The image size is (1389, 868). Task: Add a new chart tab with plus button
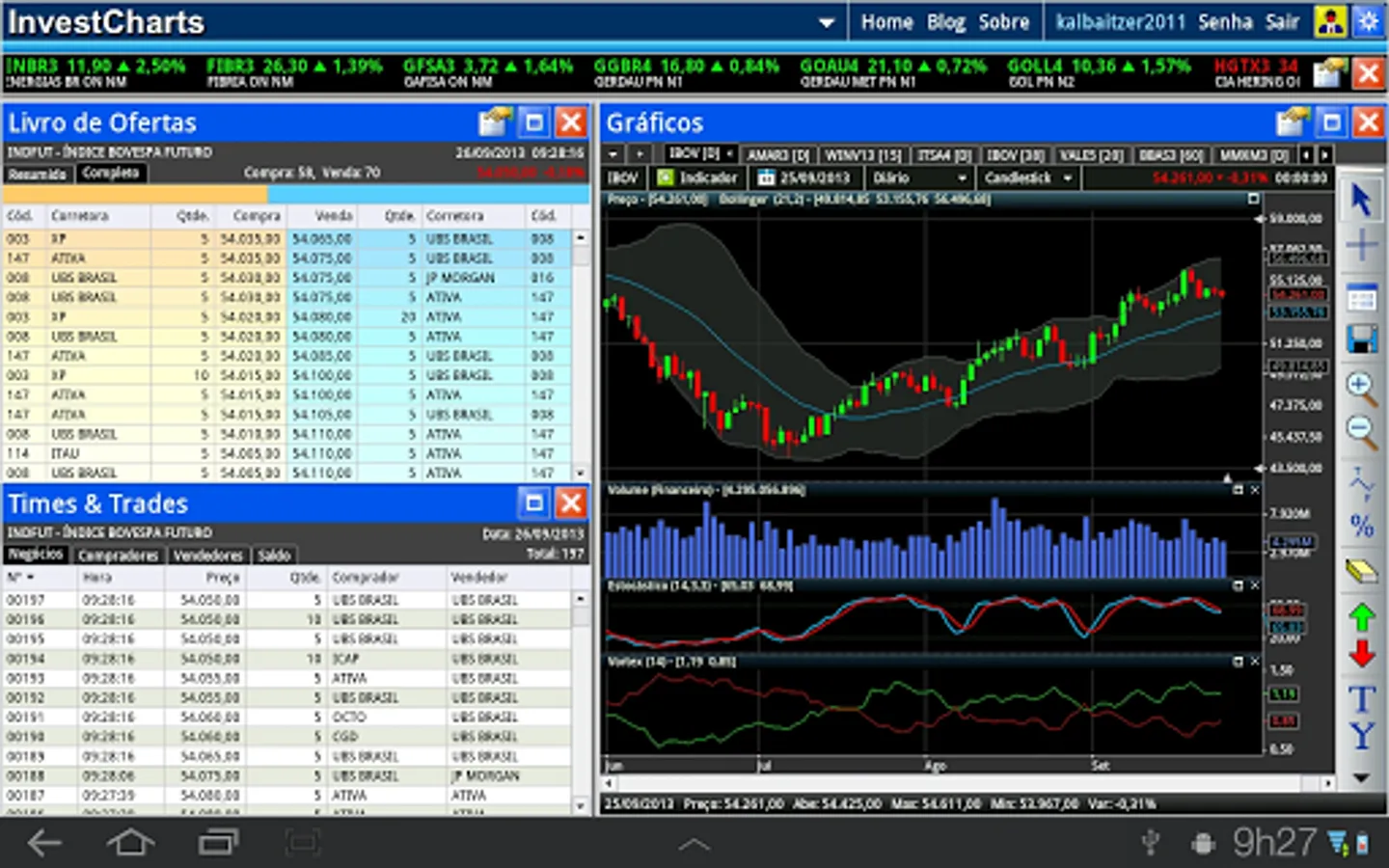[639, 154]
